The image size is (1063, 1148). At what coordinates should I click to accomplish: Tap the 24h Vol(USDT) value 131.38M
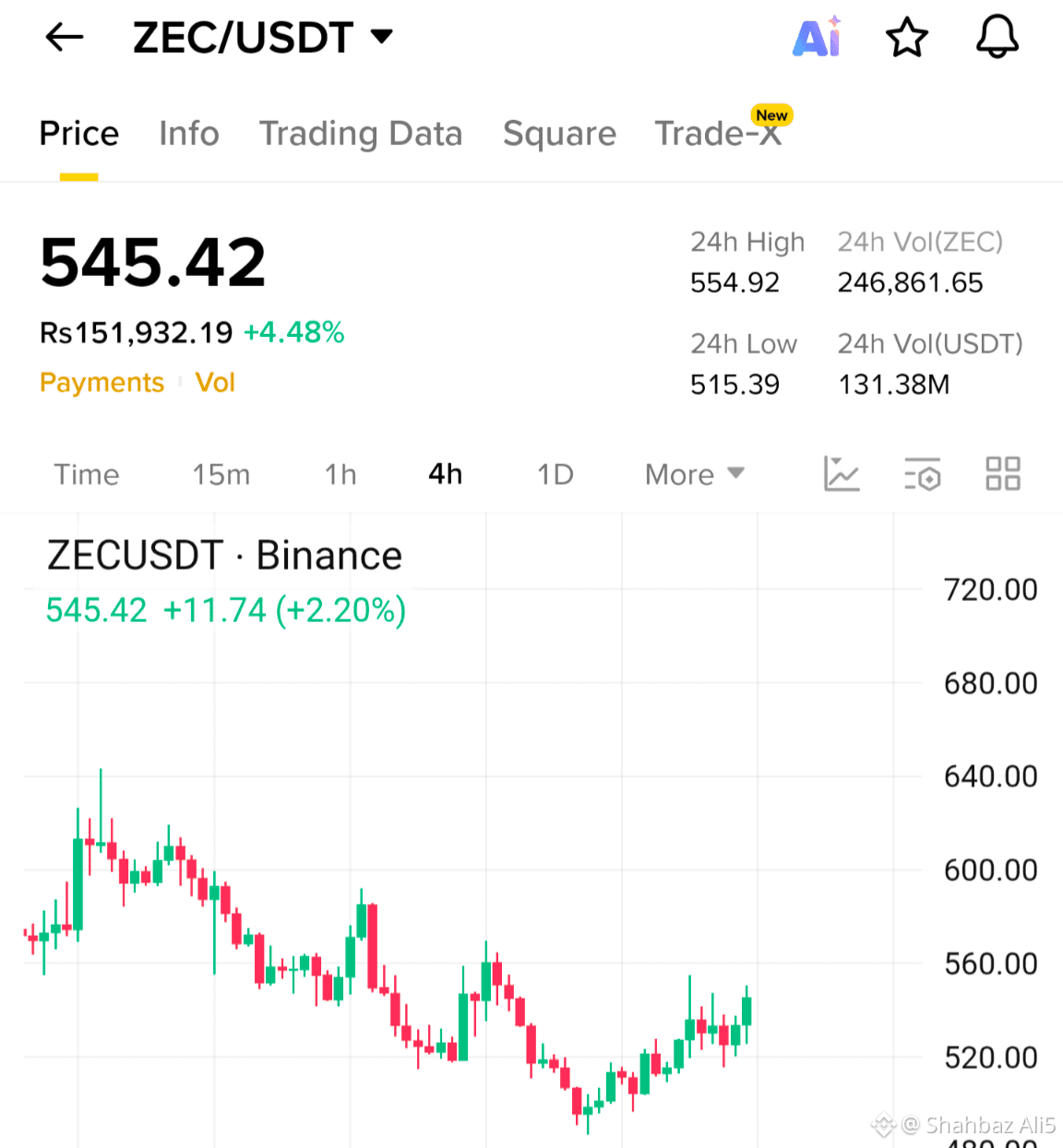pyautogui.click(x=894, y=384)
